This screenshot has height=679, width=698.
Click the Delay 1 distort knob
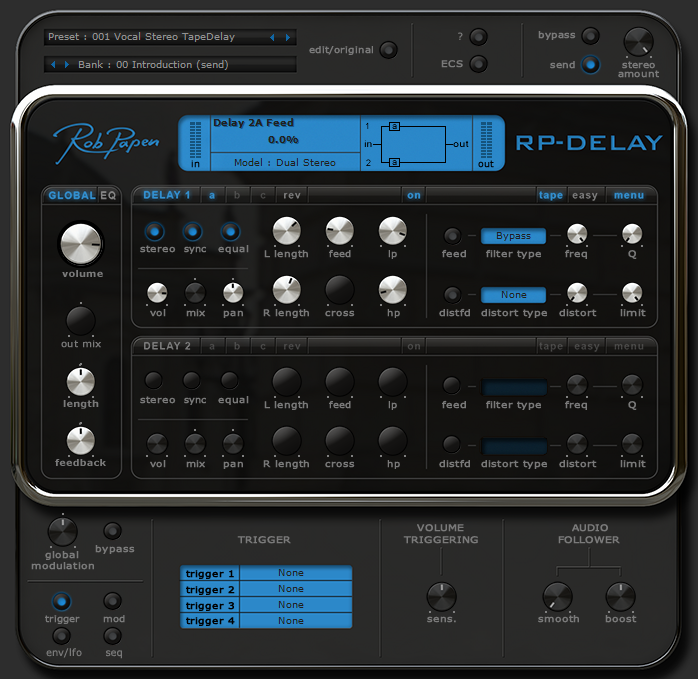pos(577,293)
